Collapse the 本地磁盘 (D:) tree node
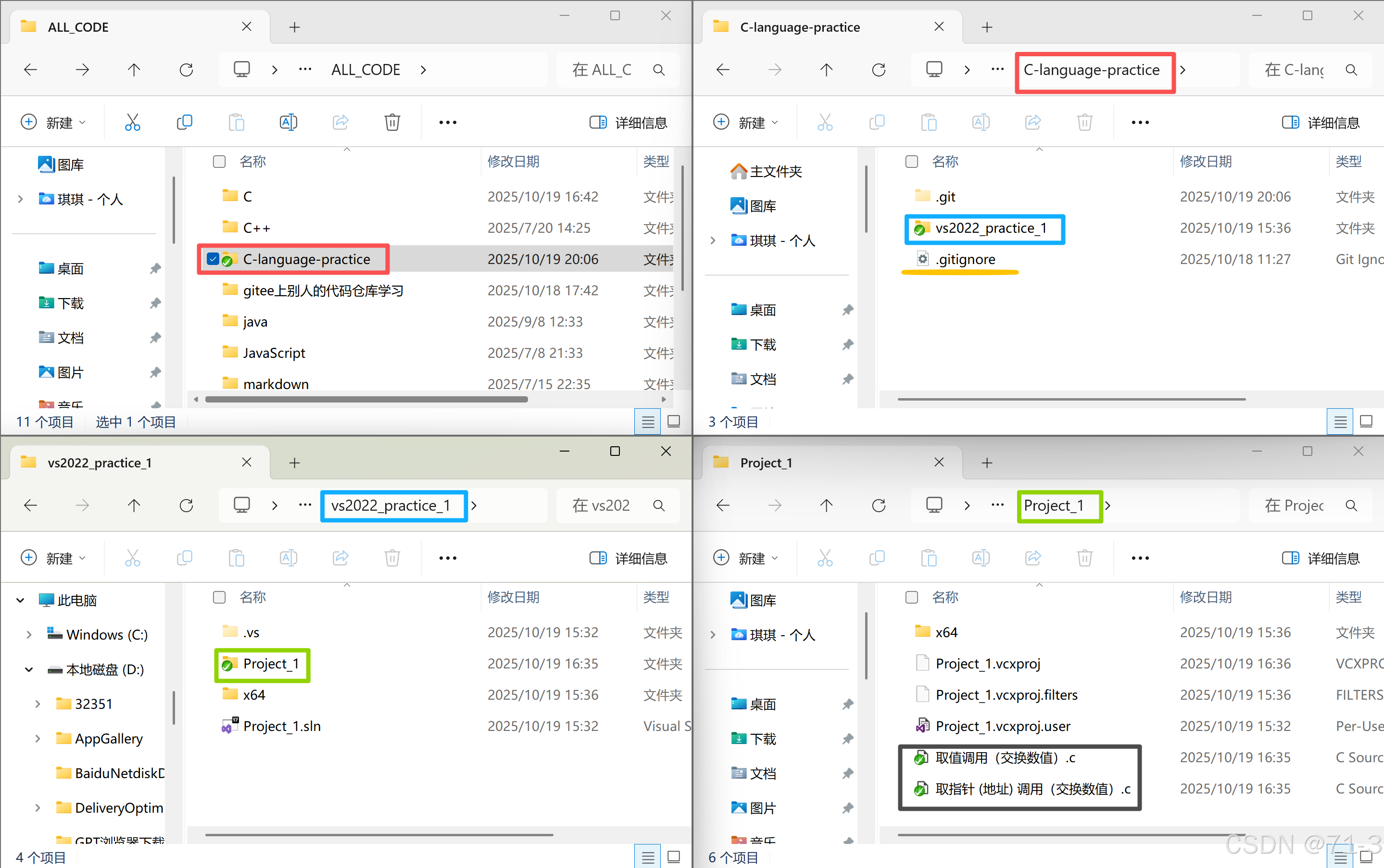Screen dimensions: 1384x868 coord(28,670)
